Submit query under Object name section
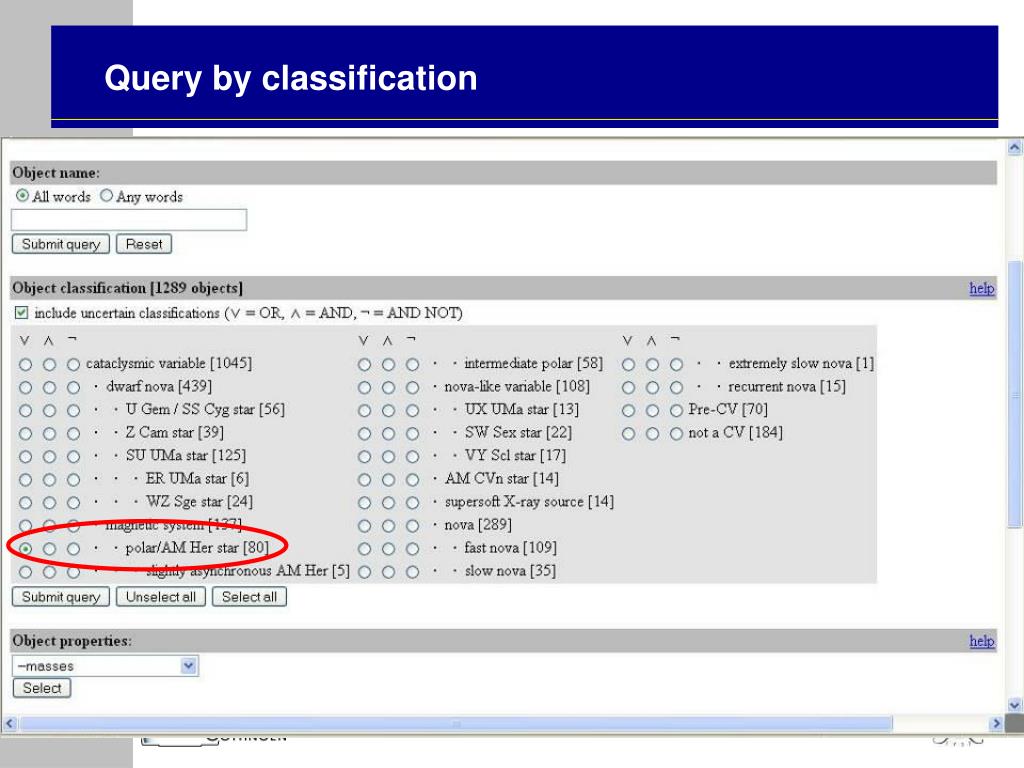Image resolution: width=1024 pixels, height=768 pixels. (61, 244)
